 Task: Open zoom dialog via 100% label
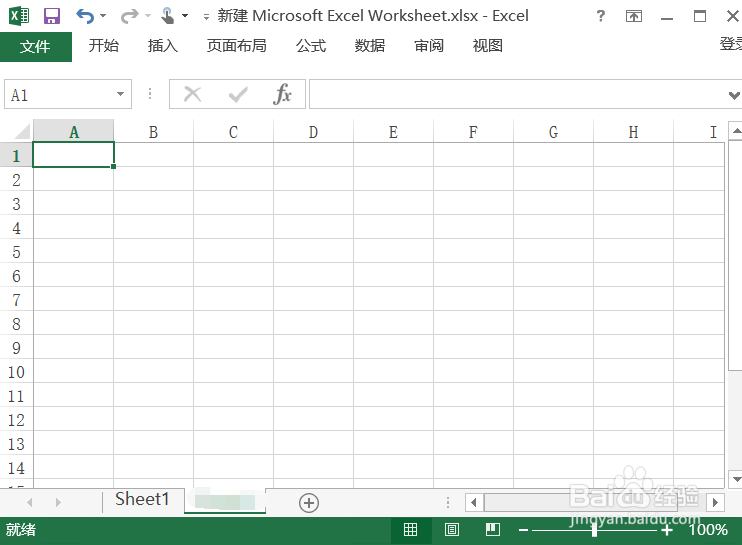[x=708, y=529]
